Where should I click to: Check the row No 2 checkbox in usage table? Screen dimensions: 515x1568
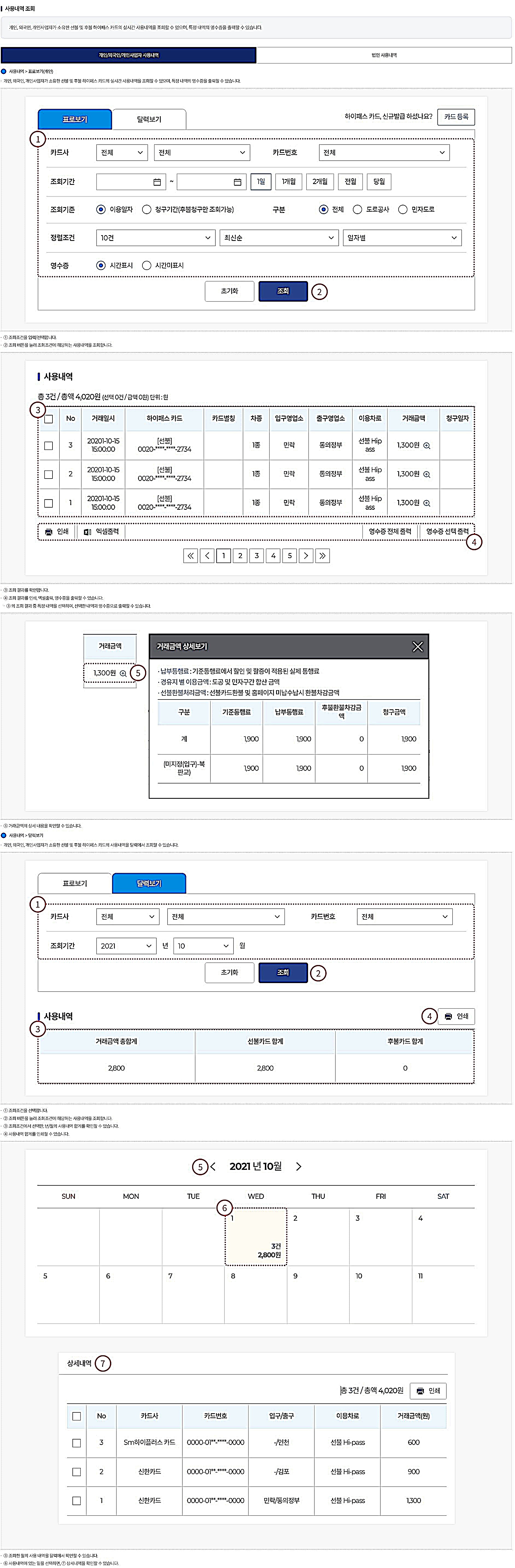click(49, 474)
